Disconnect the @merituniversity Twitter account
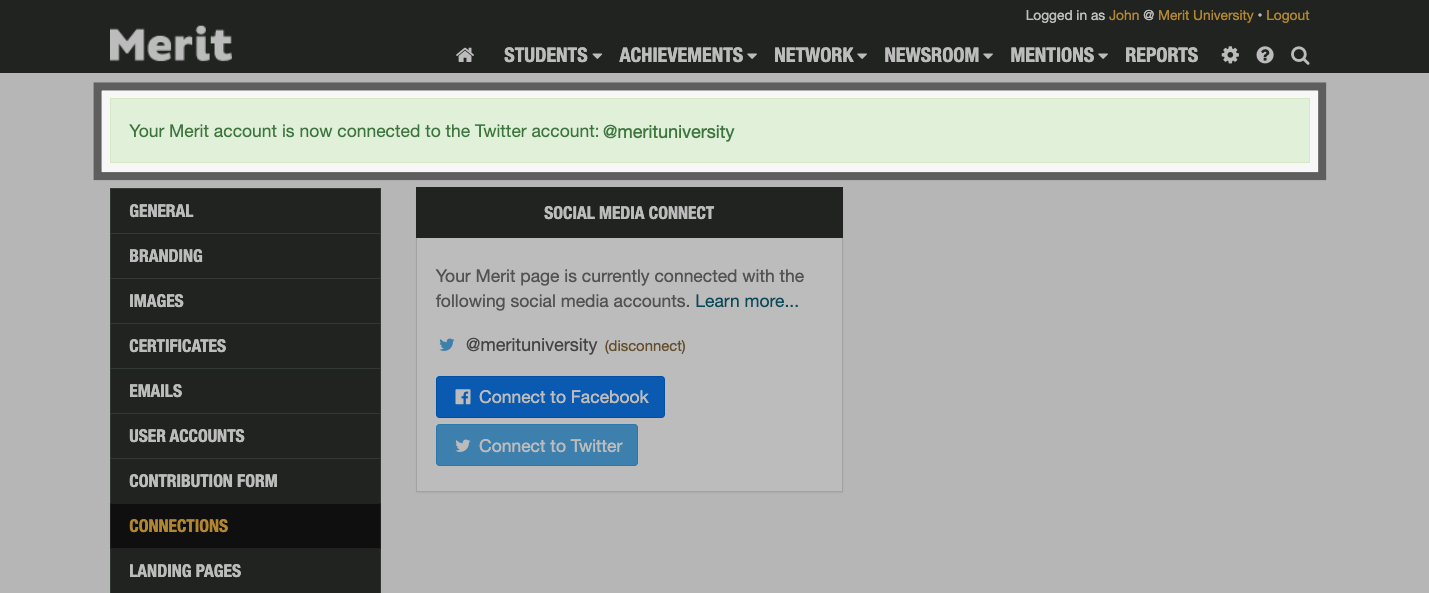 tap(644, 345)
